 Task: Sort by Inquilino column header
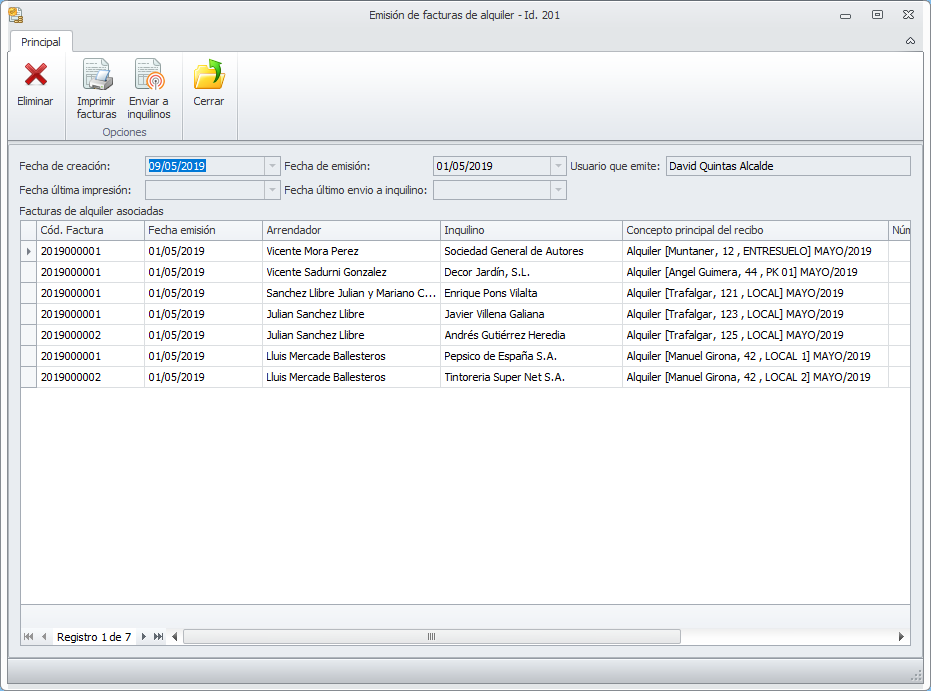coord(530,230)
